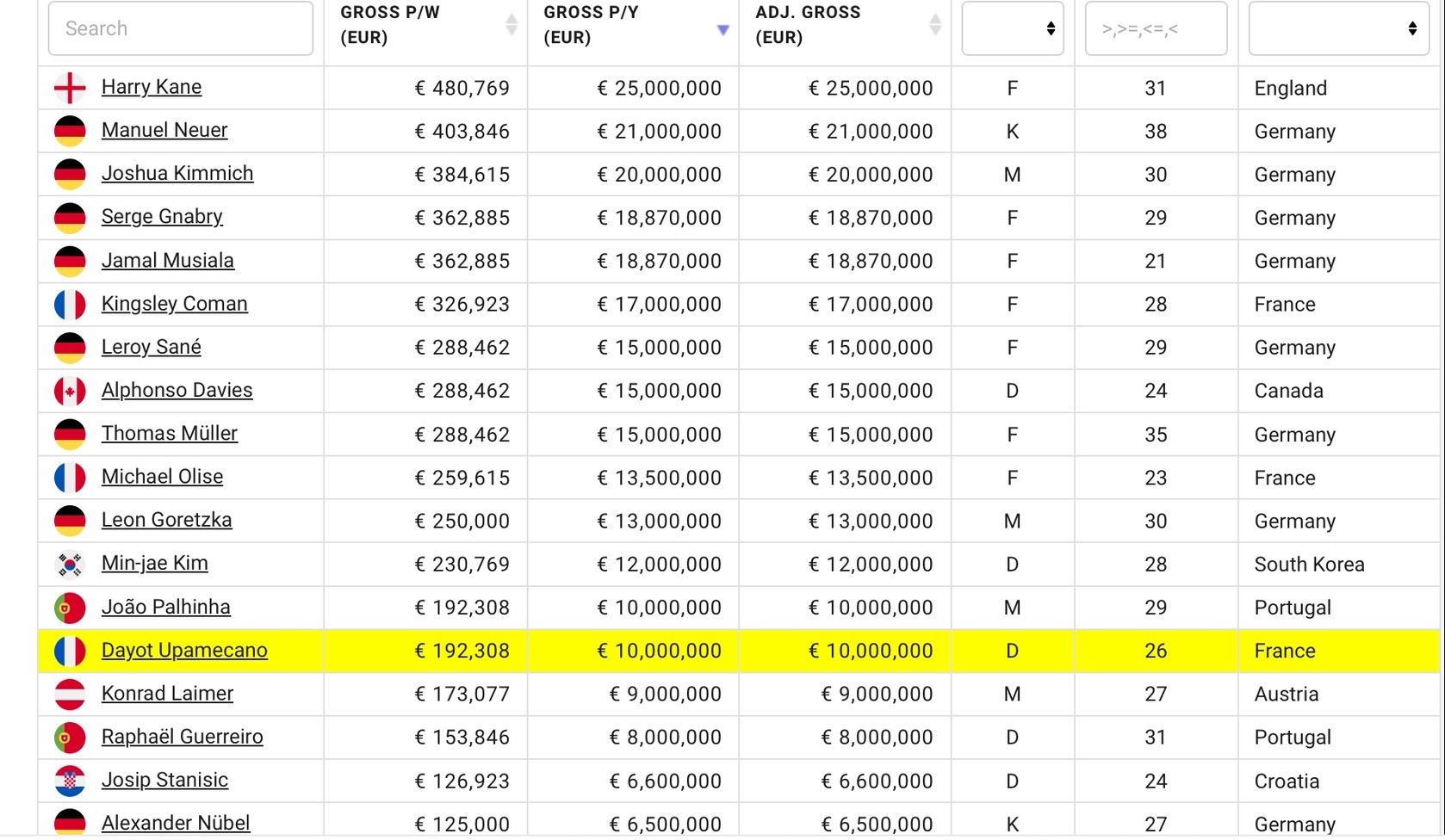This screenshot has width=1445, height=840.
Task: Click the Alexander Nübel player link
Action: (x=176, y=823)
